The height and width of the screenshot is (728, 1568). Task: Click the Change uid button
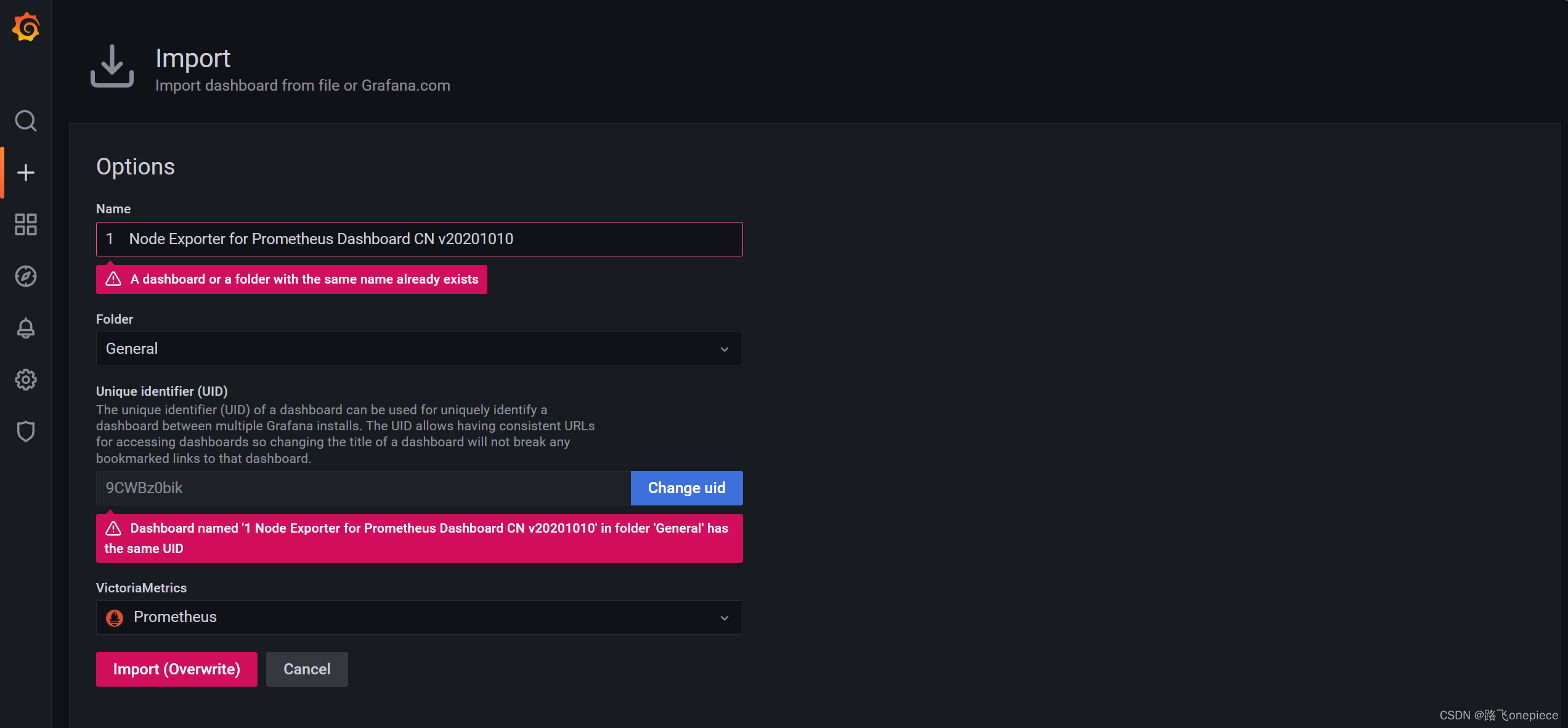point(686,488)
